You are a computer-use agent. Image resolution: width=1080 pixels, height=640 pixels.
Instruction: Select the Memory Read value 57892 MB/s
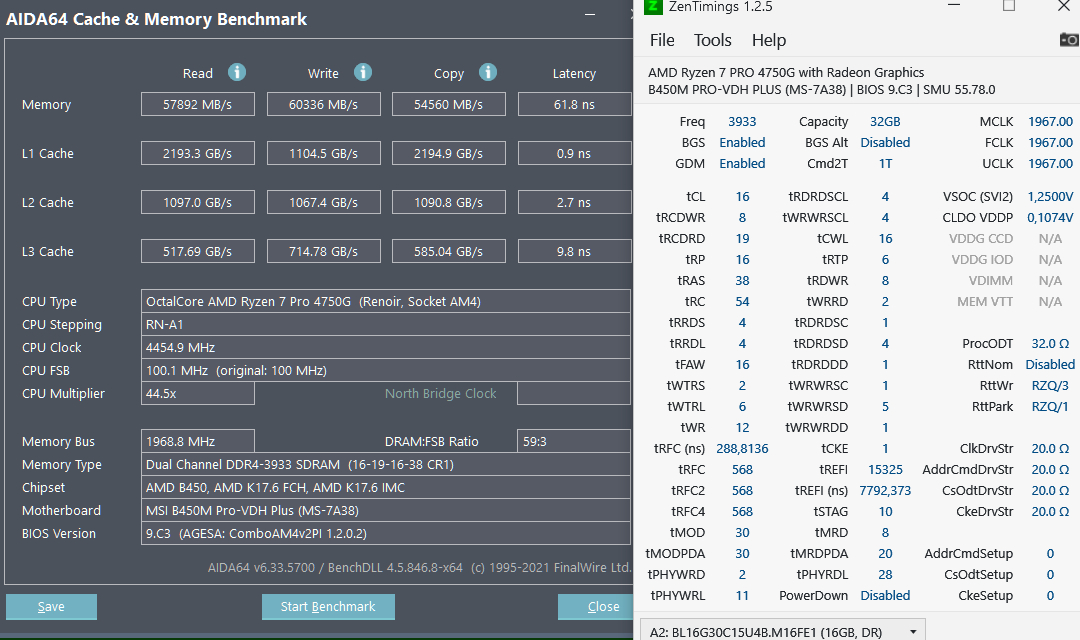(x=198, y=104)
